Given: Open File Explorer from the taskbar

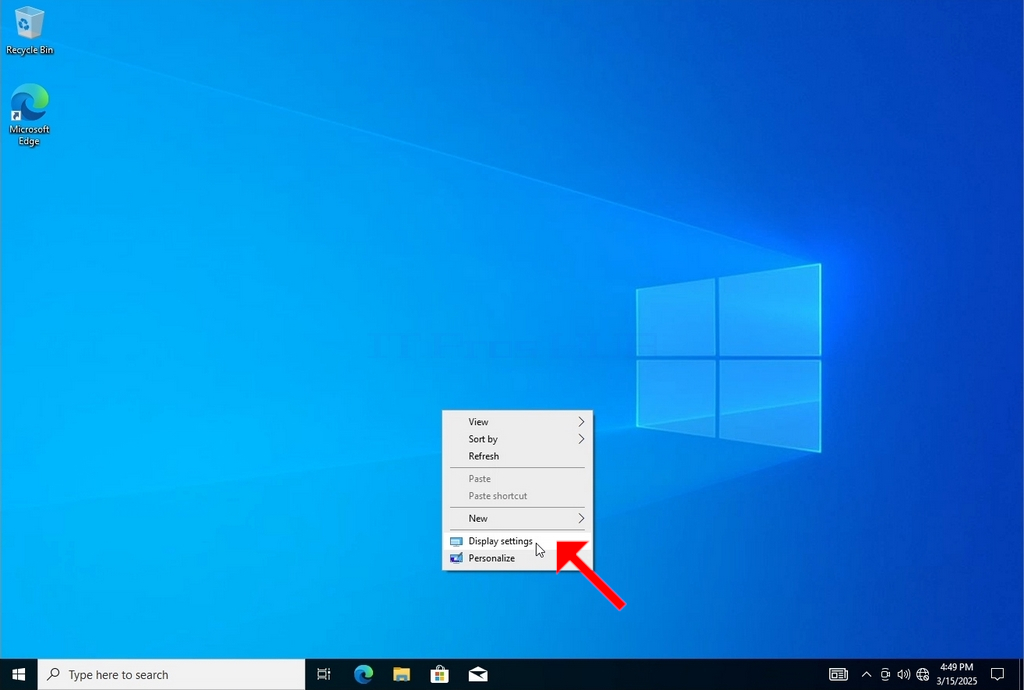Looking at the screenshot, I should click(401, 674).
